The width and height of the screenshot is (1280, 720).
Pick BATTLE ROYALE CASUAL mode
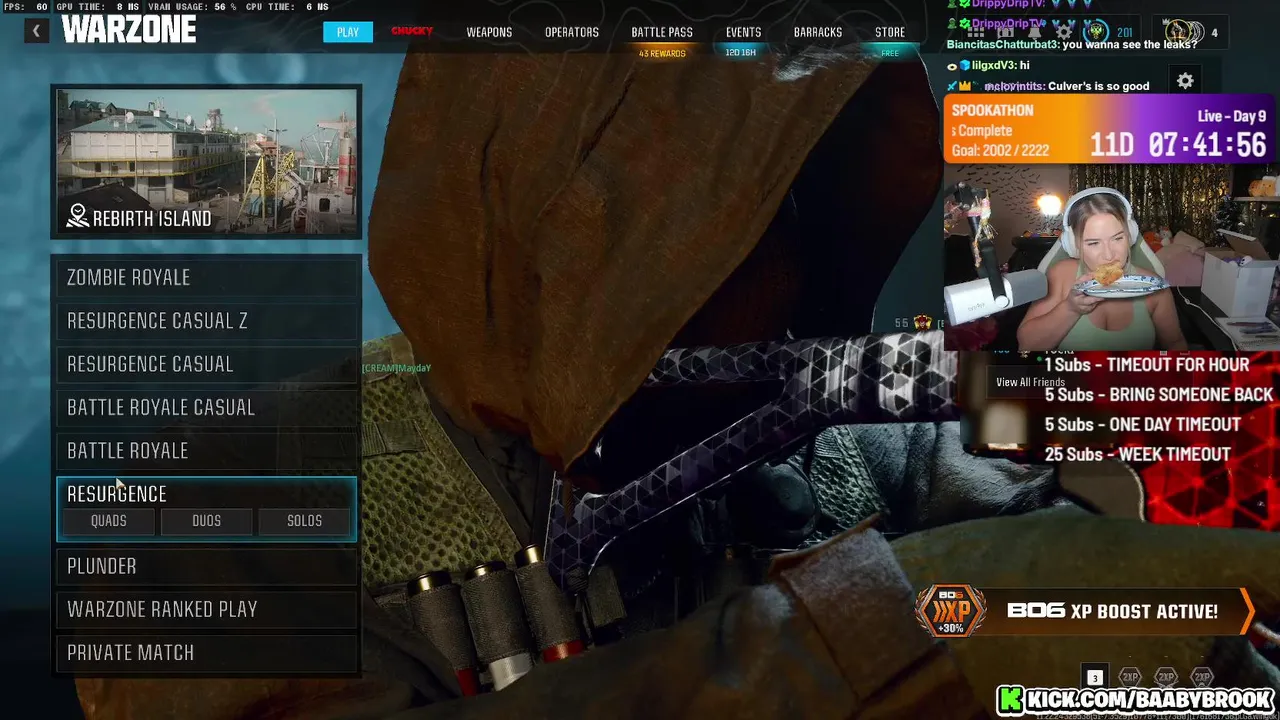pyautogui.click(x=207, y=407)
